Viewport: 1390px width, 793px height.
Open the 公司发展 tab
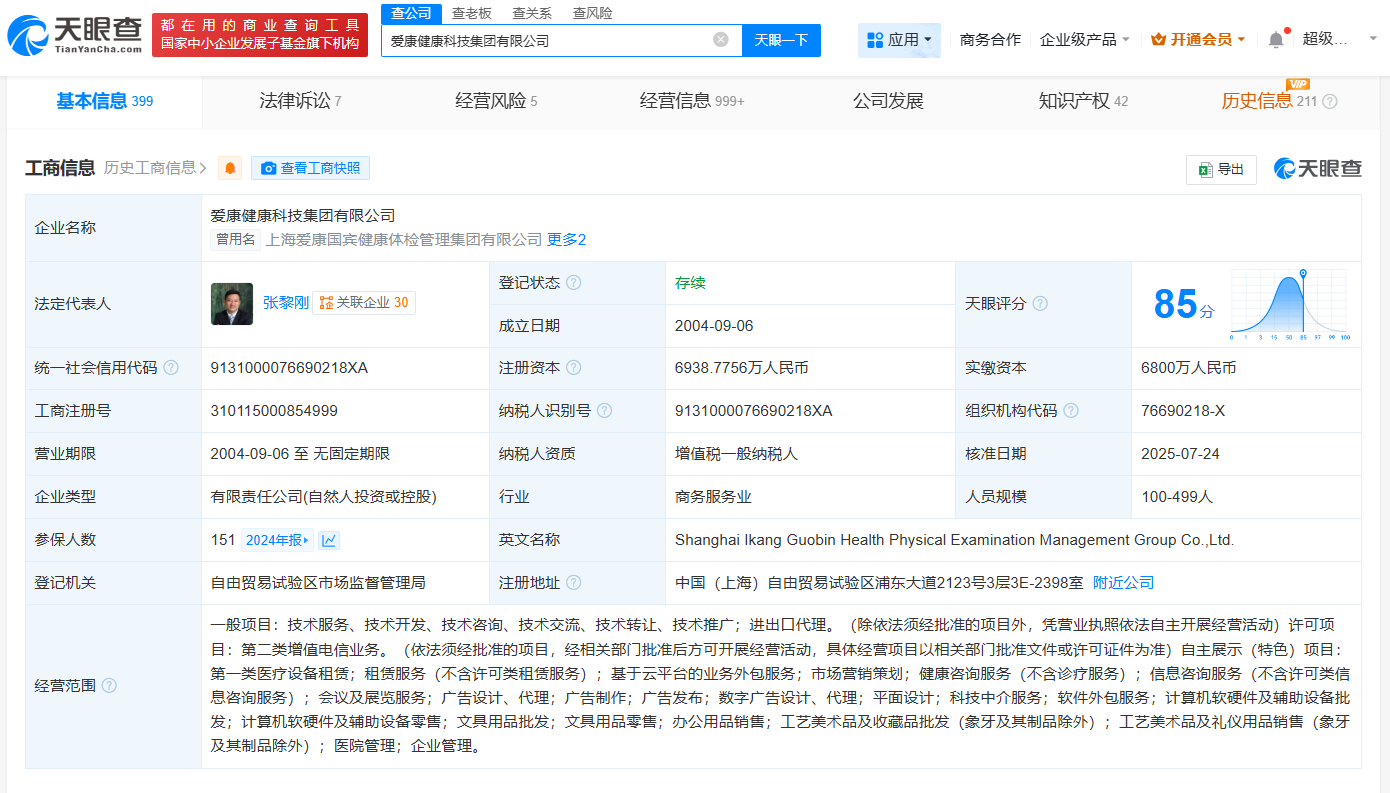pos(888,101)
